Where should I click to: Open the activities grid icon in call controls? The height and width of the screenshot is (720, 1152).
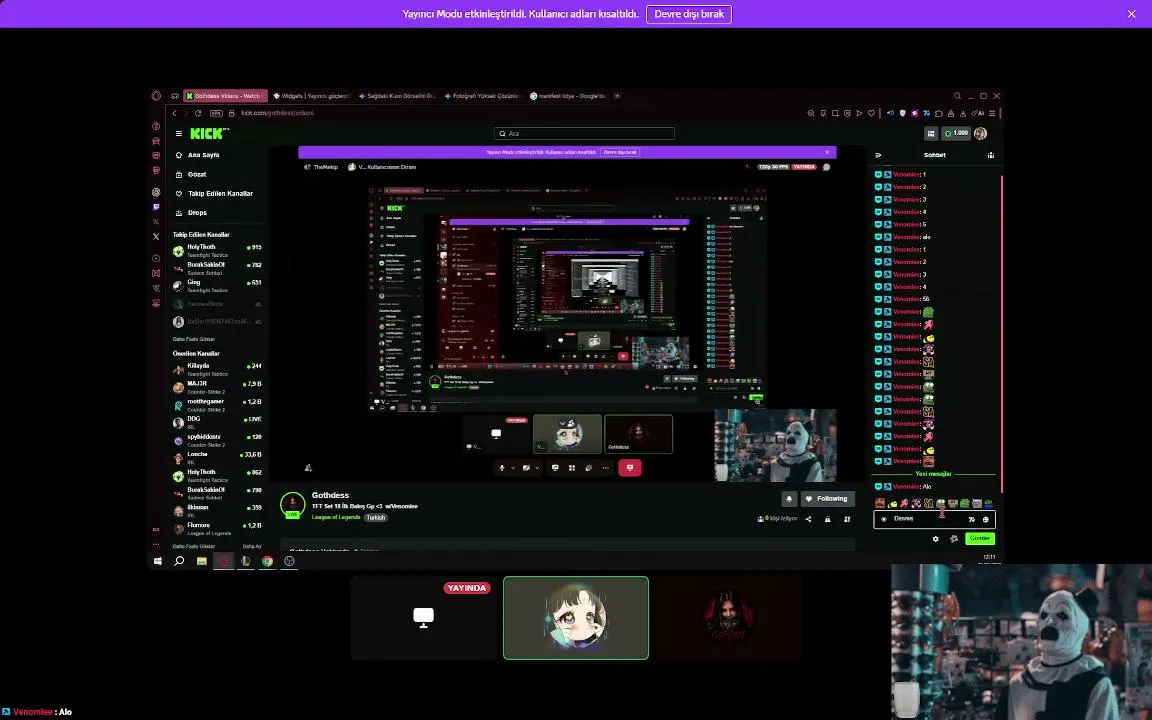point(572,468)
